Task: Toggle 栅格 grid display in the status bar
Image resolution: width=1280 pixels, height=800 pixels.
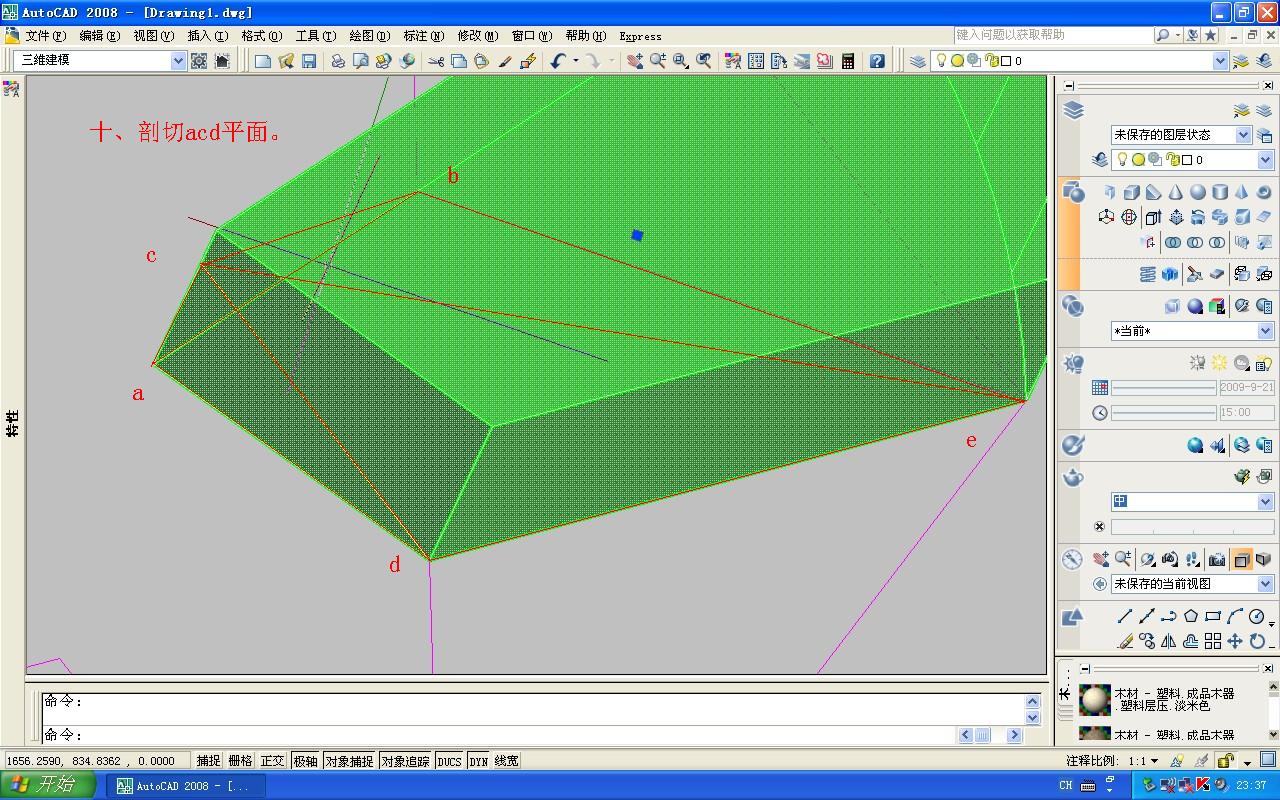Action: 240,761
